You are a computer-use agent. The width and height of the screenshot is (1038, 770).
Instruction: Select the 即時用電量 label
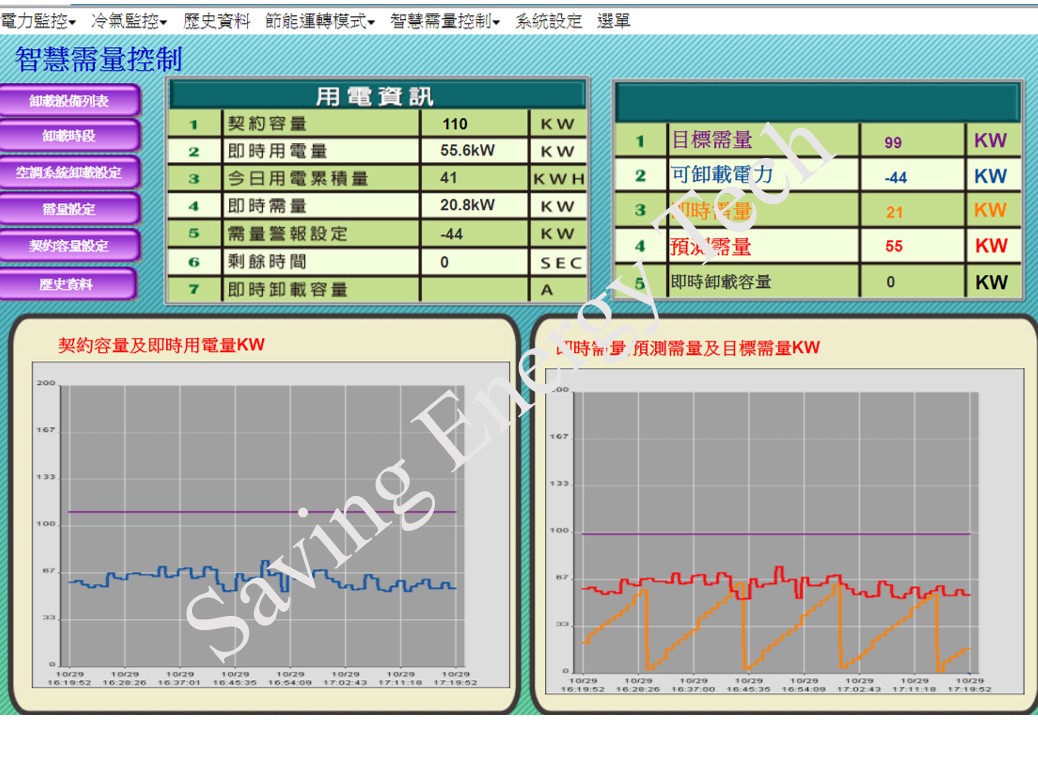click(x=277, y=152)
